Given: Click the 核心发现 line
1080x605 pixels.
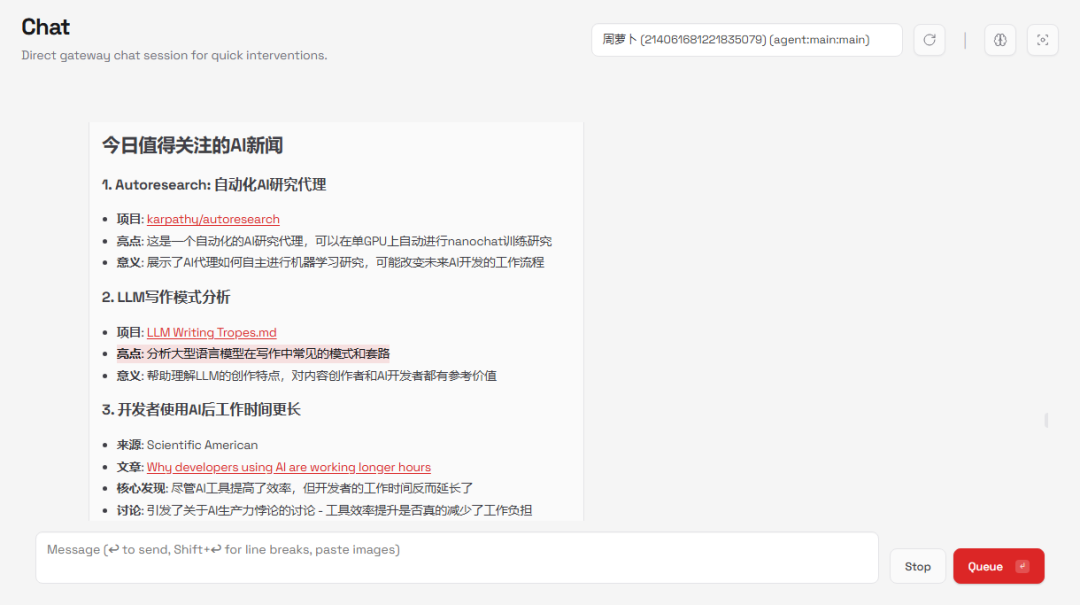Looking at the screenshot, I should (x=295, y=489).
